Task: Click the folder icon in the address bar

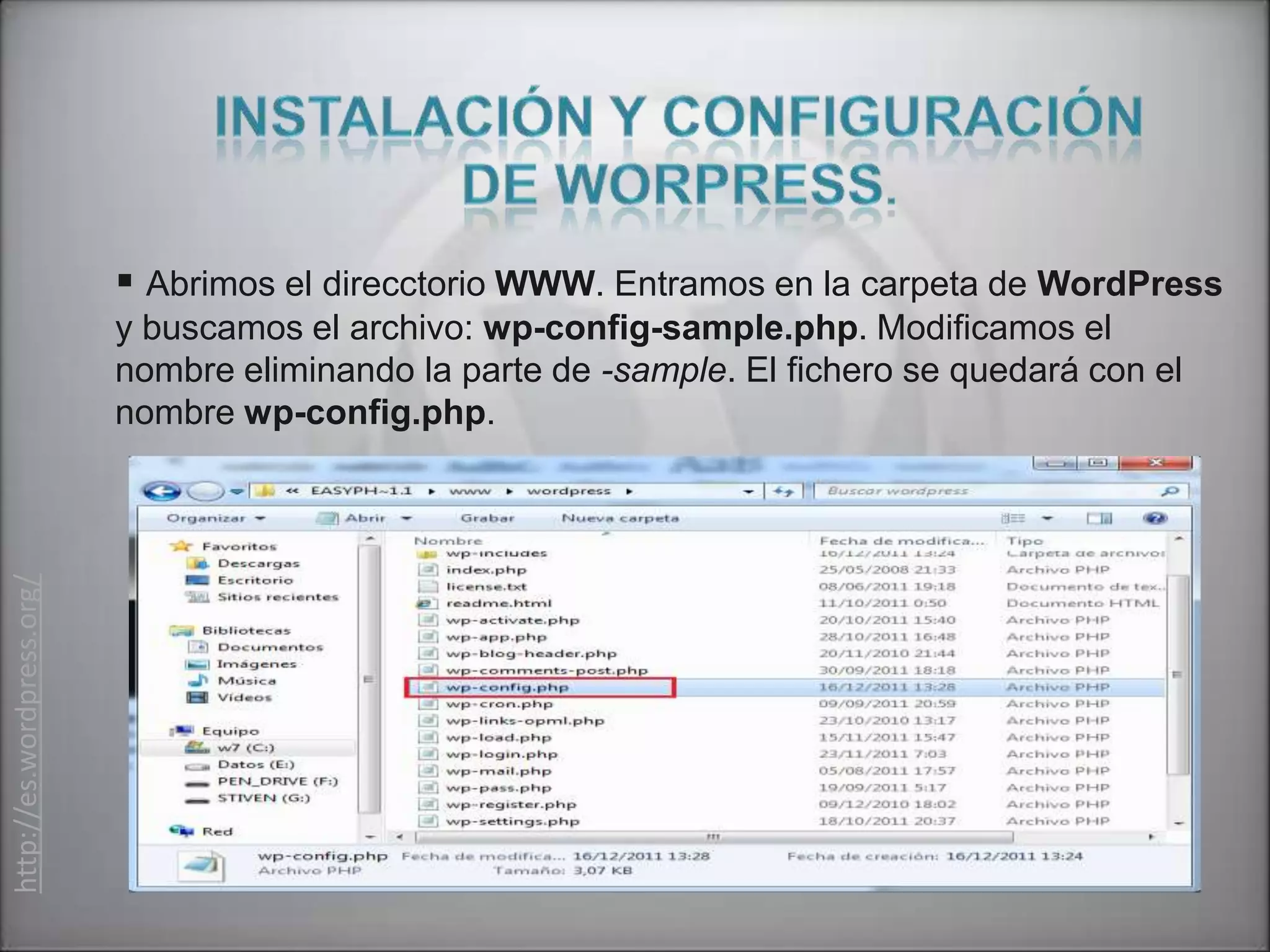Action: point(265,491)
